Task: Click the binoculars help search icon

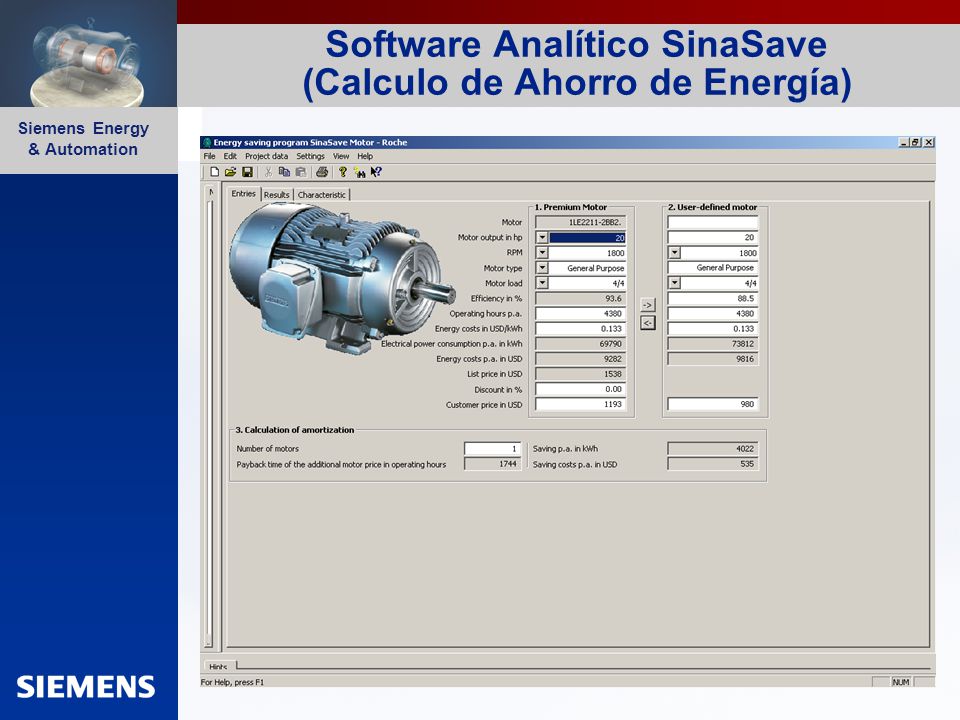Action: (x=359, y=173)
